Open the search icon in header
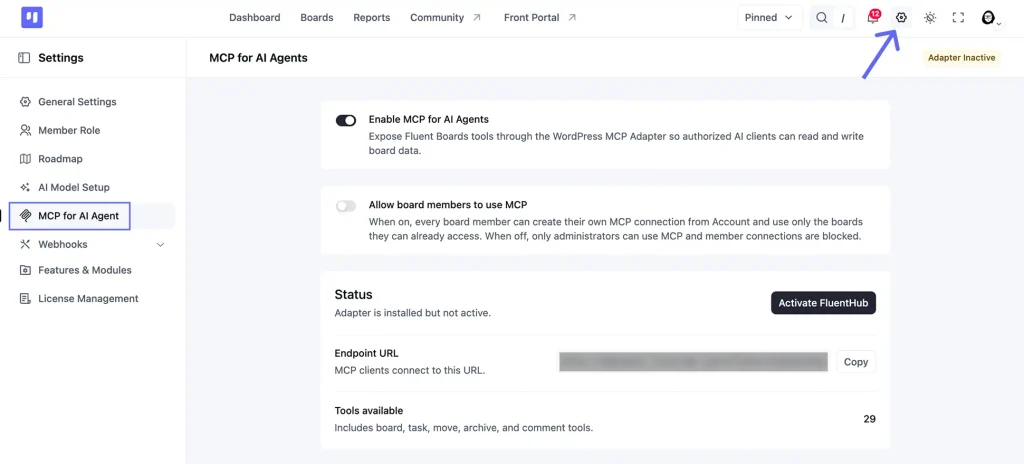This screenshot has width=1024, height=464. [822, 18]
